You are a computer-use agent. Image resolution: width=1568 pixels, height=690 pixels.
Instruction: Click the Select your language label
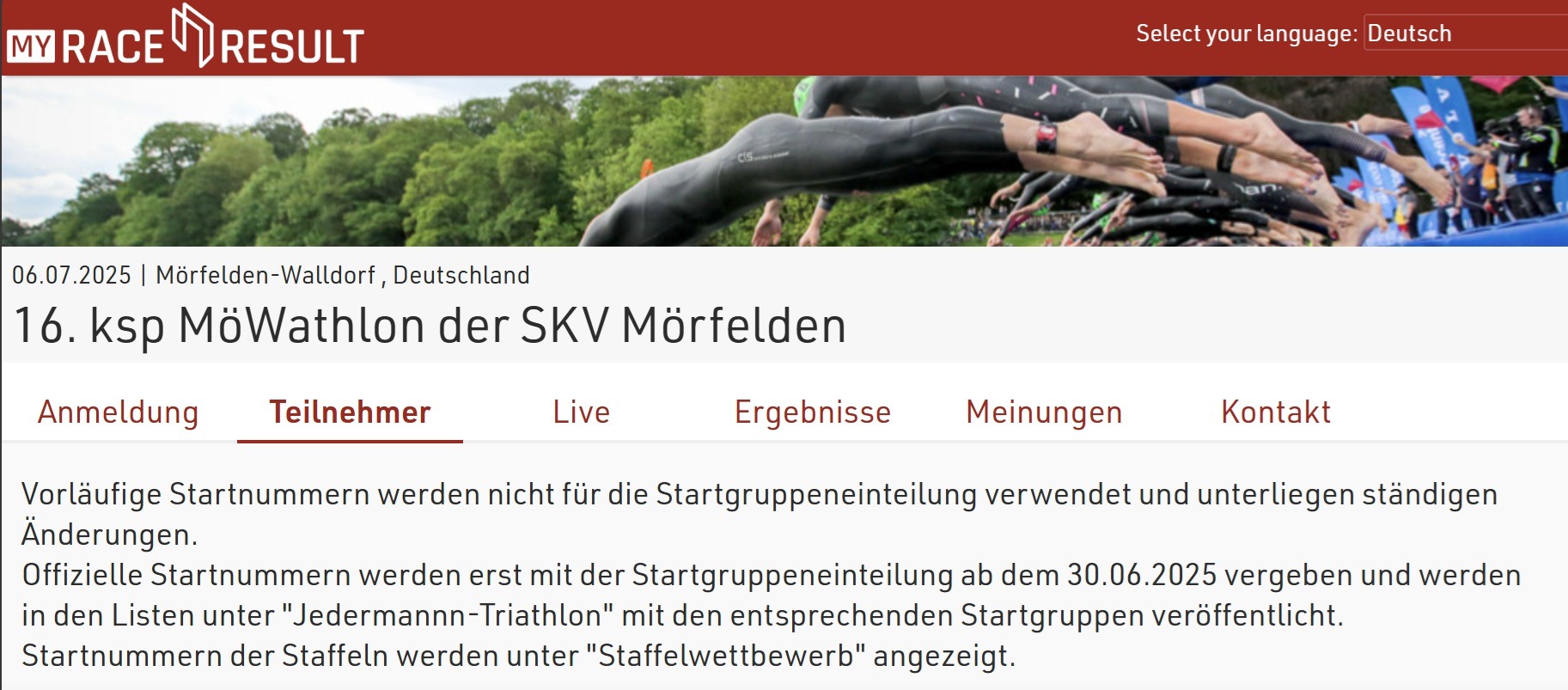[x=1247, y=34]
